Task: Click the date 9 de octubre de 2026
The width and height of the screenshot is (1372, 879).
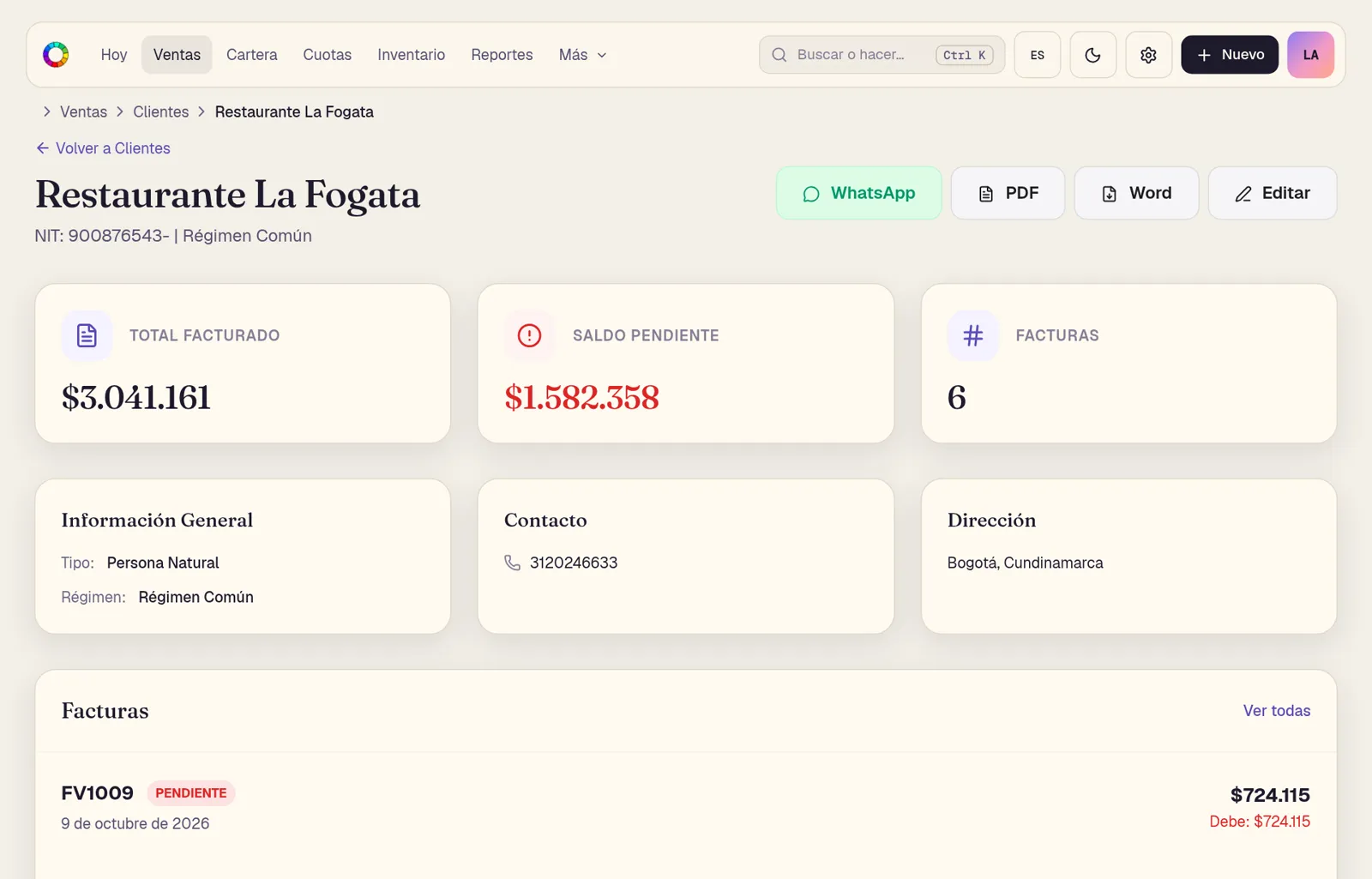Action: point(135,823)
